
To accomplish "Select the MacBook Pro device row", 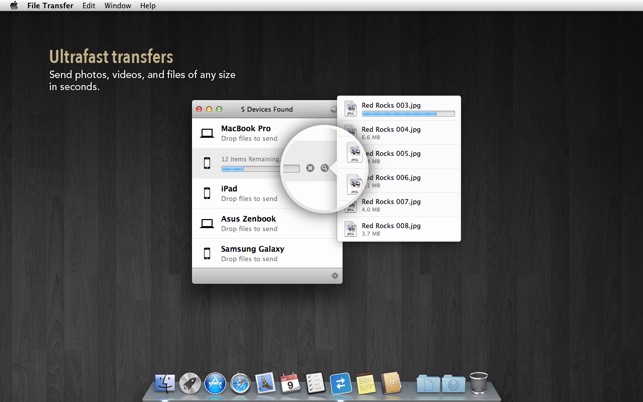I will tap(267, 133).
